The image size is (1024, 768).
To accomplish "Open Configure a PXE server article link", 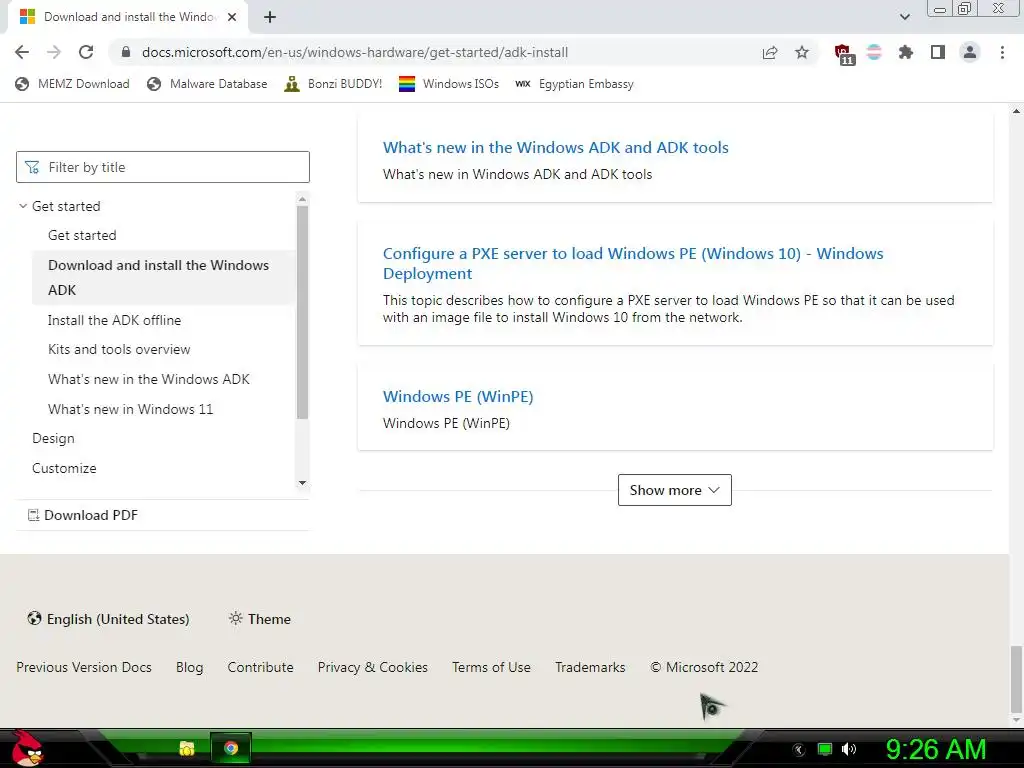I will point(633,263).
